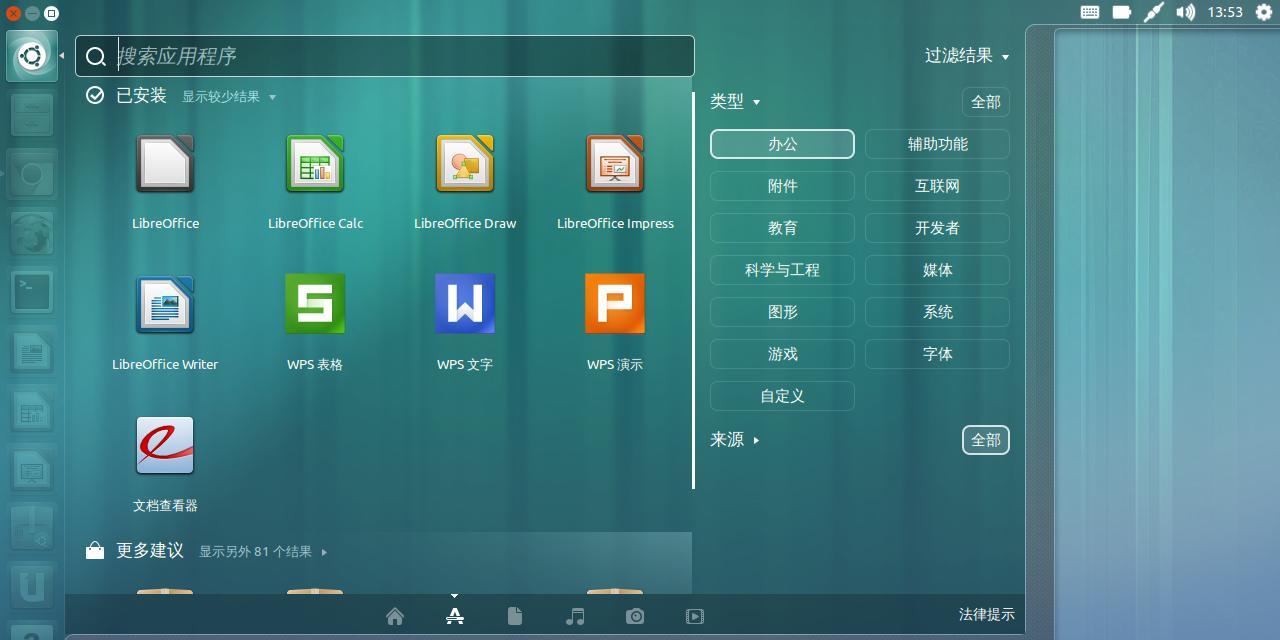
Task: Launch LibreOffice Writer
Action: pyautogui.click(x=165, y=305)
